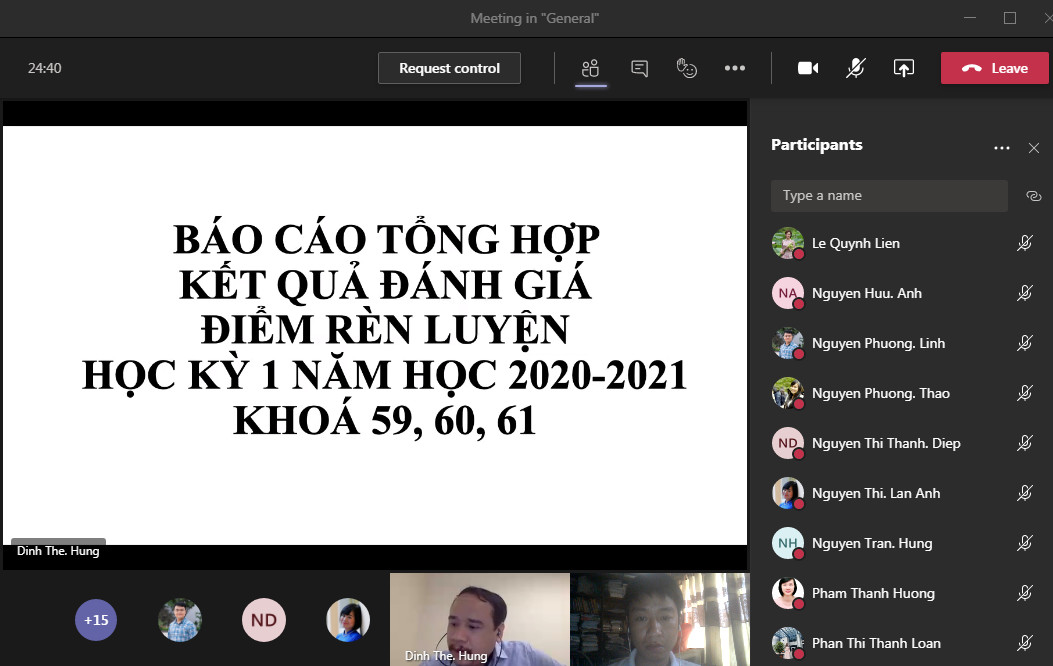Leave the meeting with the red button

click(x=994, y=68)
